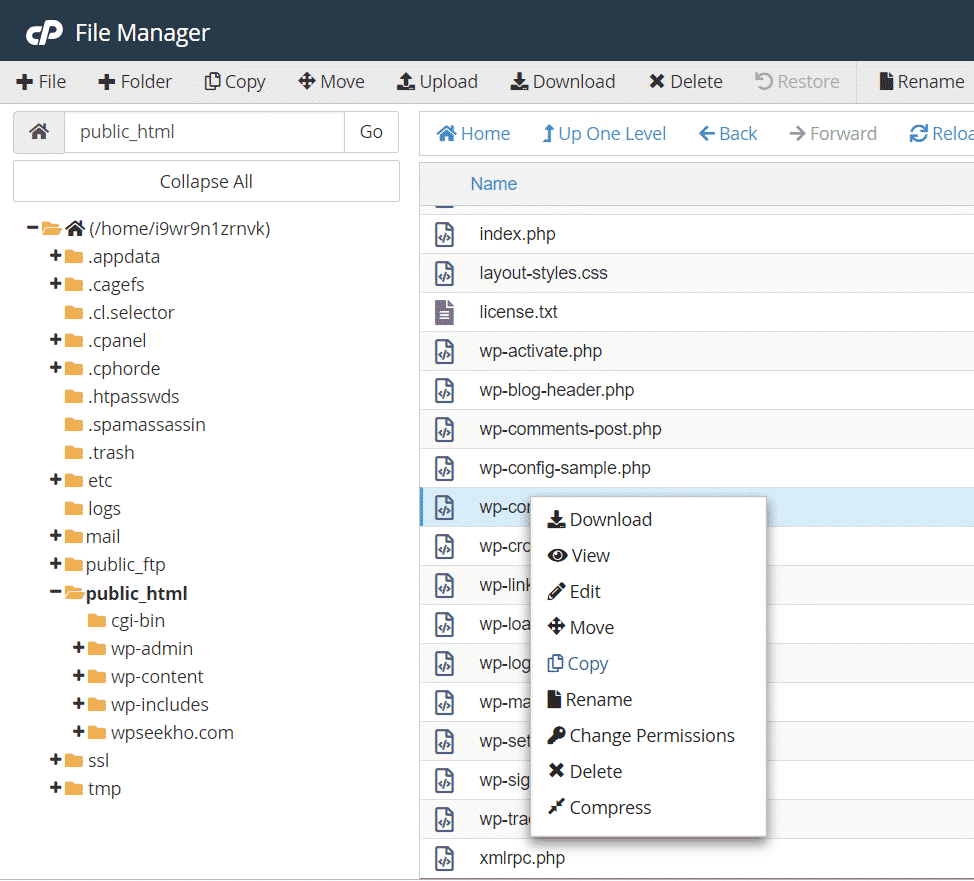Expand the wp-admin folder

pyautogui.click(x=78, y=648)
